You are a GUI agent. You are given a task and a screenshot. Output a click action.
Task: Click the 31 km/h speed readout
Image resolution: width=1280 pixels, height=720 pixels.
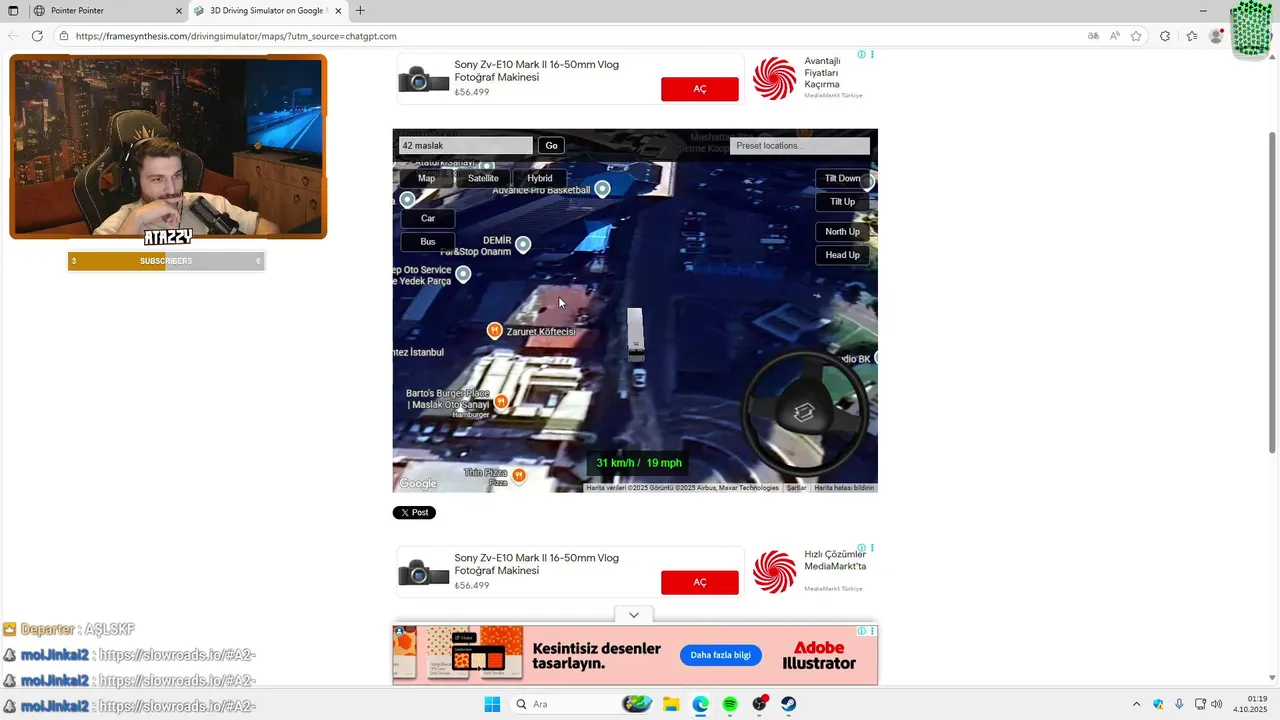[639, 463]
